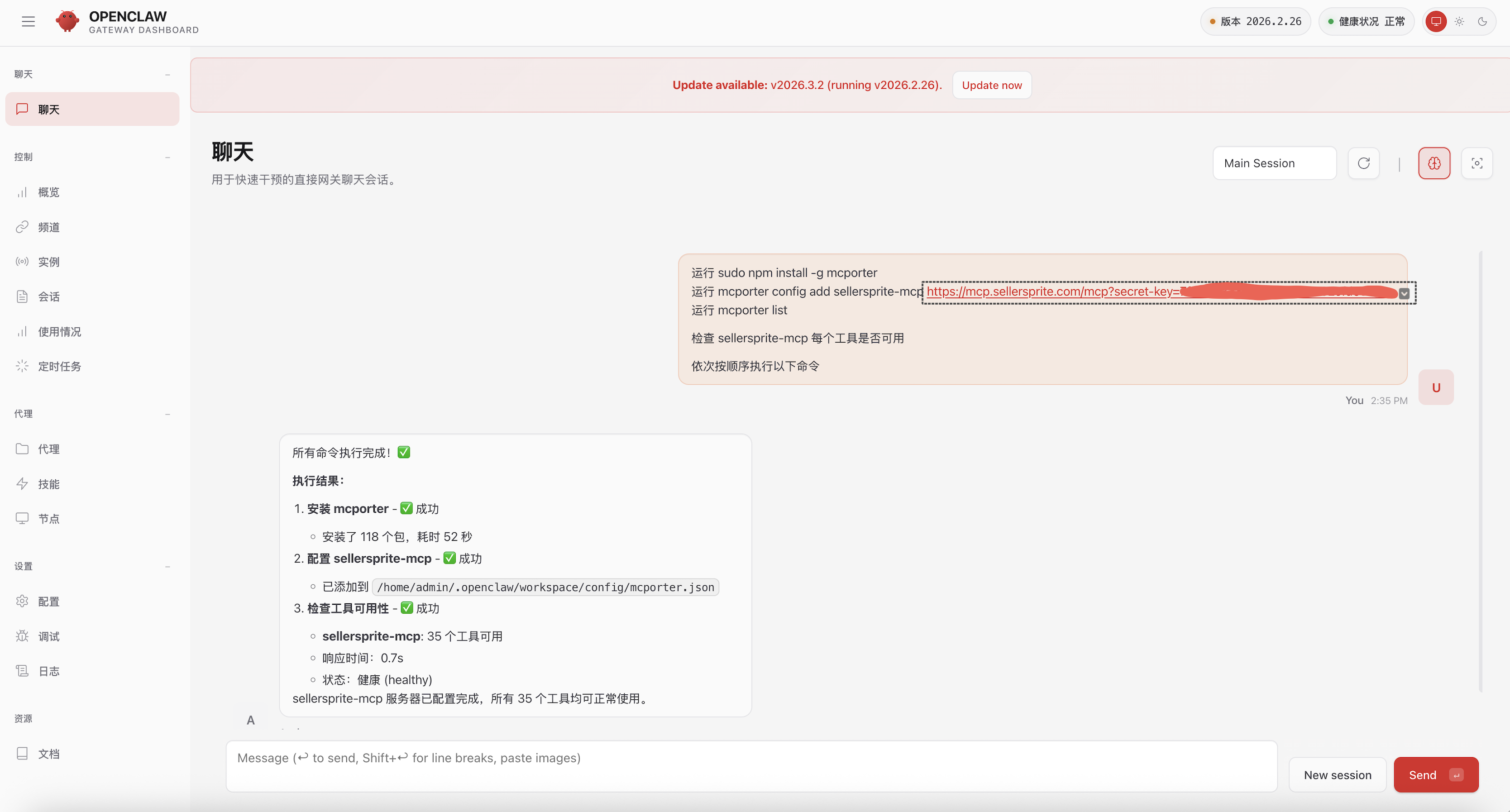
Task: Click the chat scrollbar
Action: click(x=1481, y=469)
